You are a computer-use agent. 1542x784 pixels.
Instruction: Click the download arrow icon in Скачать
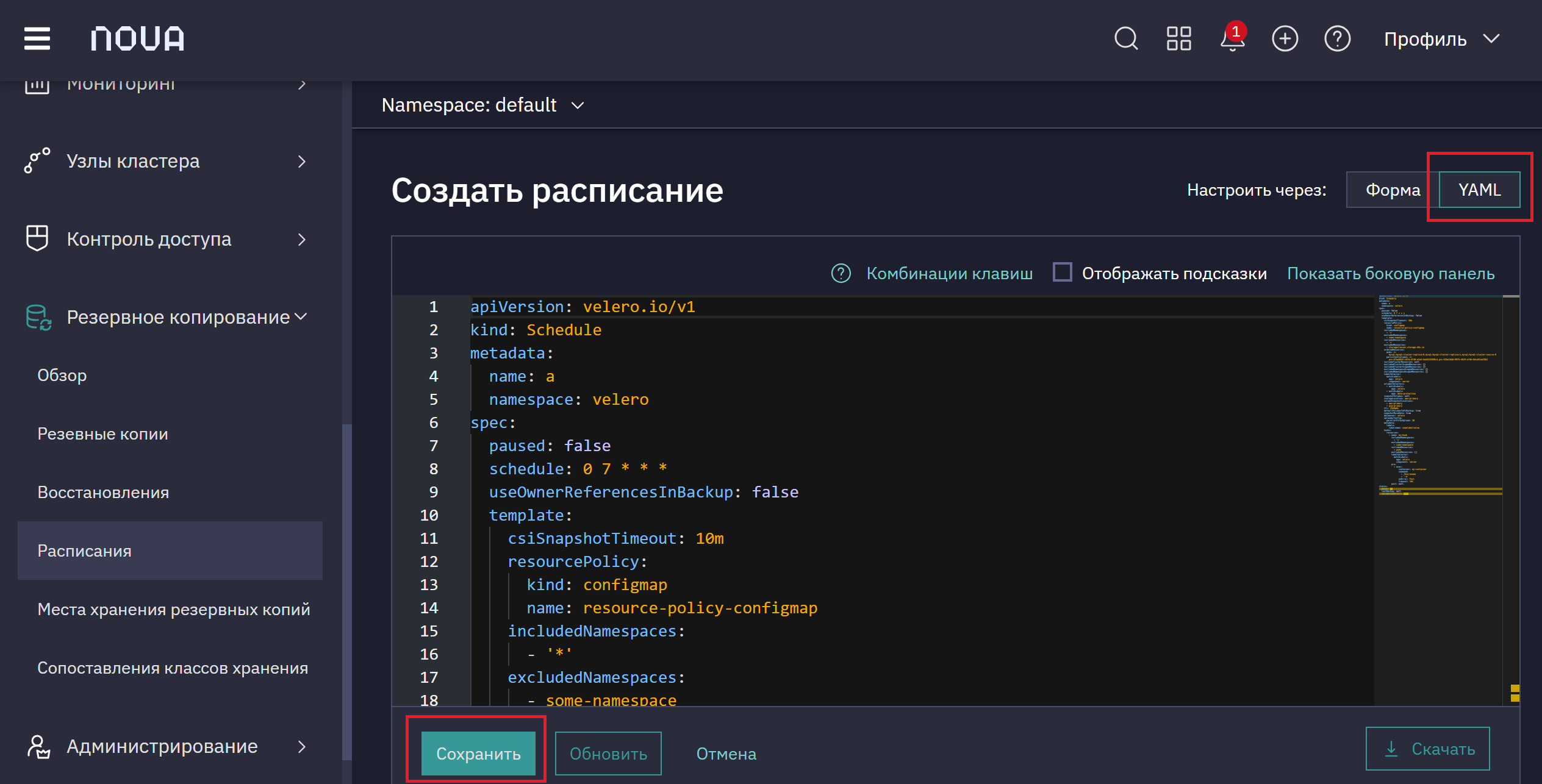(1391, 749)
